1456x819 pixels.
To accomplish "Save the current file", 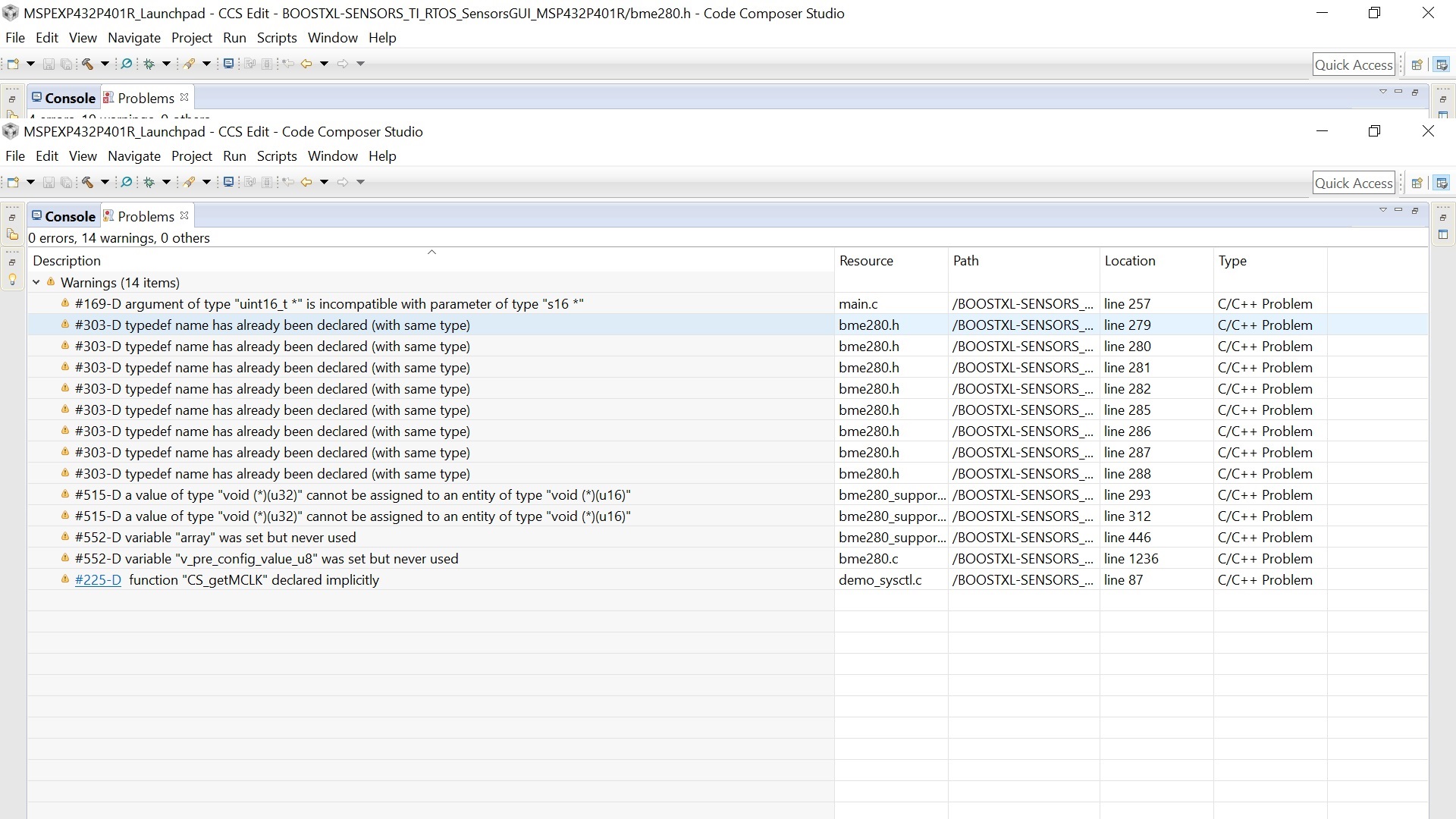I will point(49,182).
